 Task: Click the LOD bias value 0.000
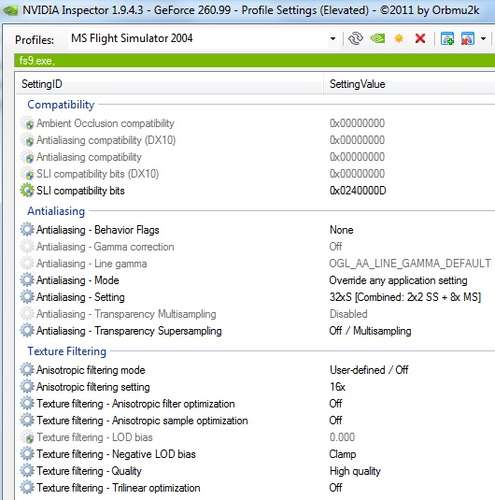tap(342, 437)
